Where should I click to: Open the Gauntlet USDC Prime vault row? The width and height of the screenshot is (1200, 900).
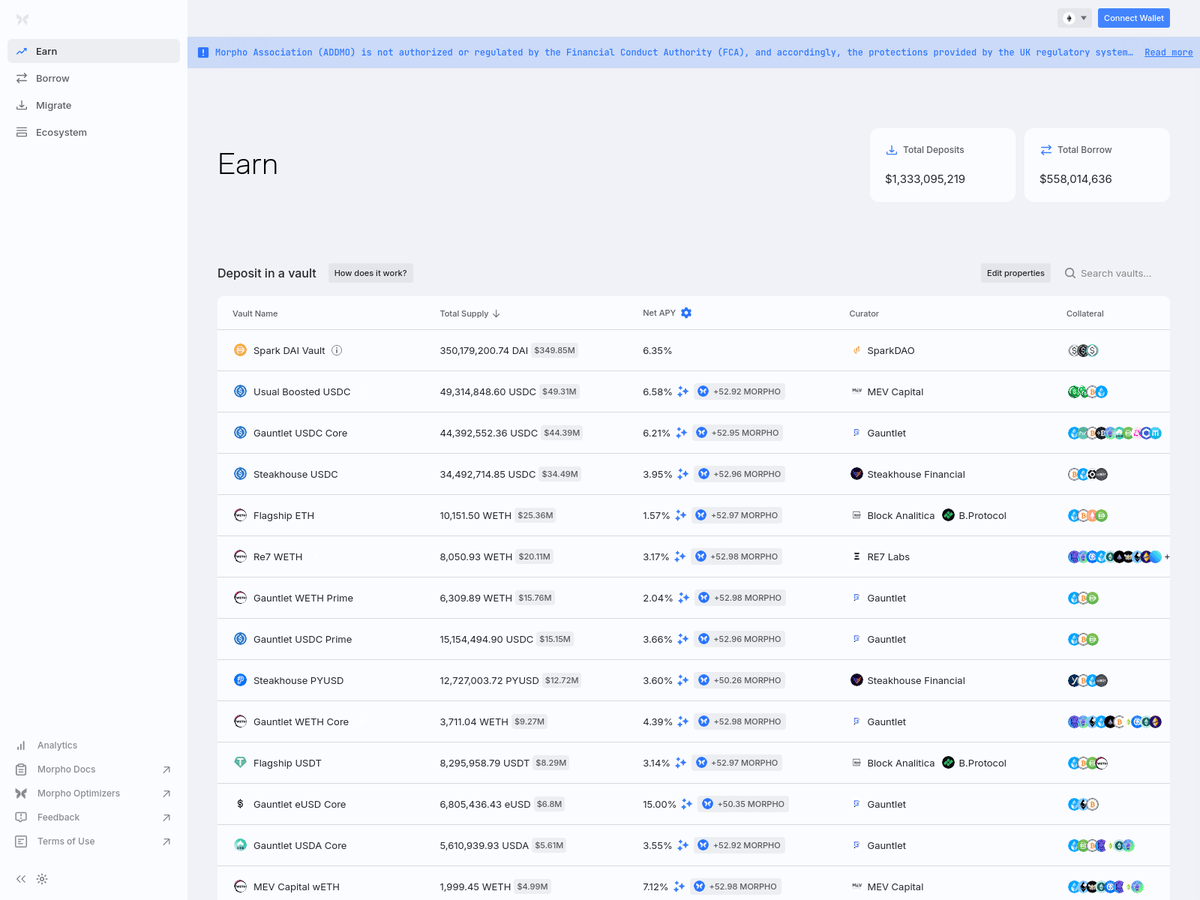pyautogui.click(x=693, y=639)
